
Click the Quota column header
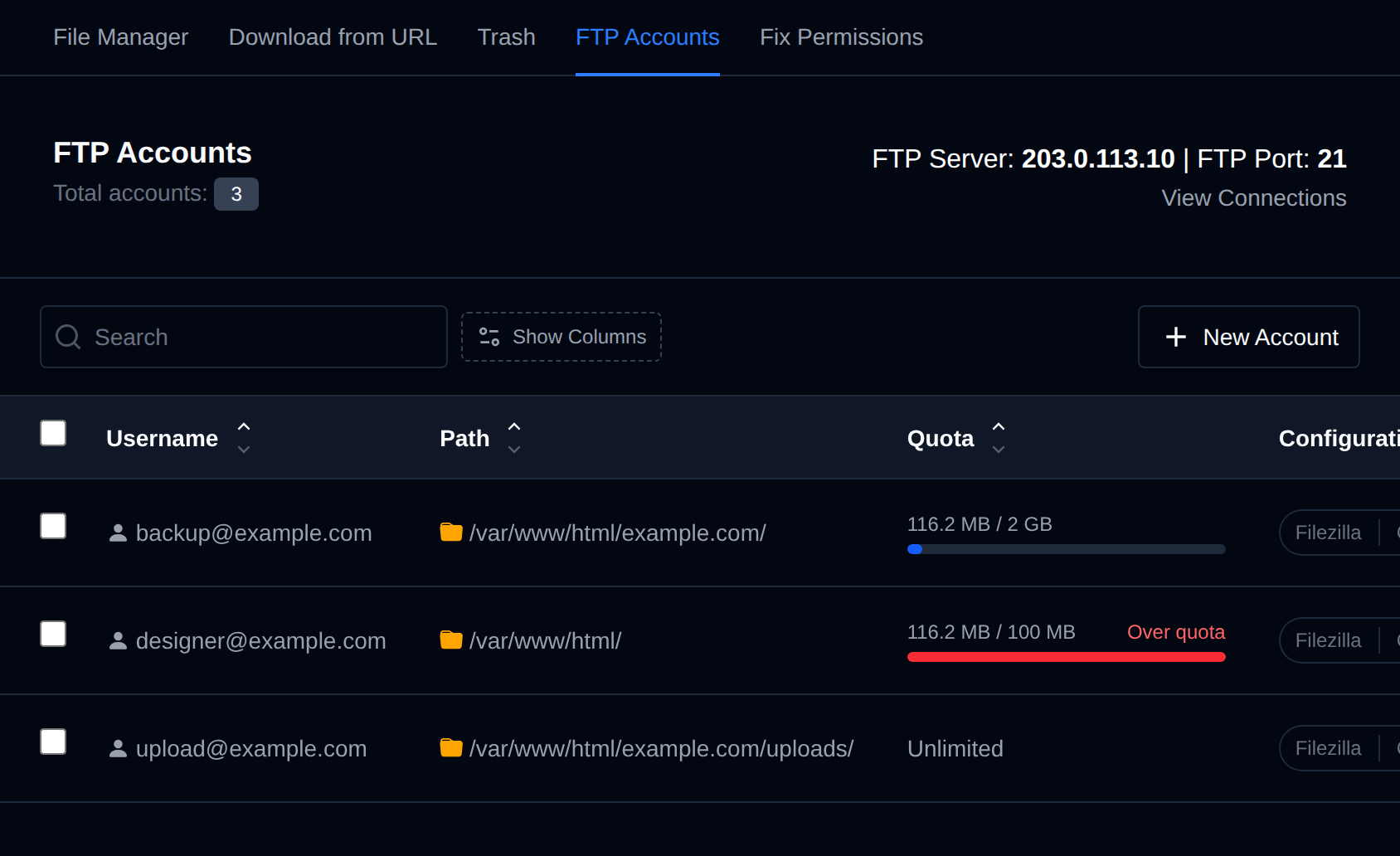[x=941, y=439]
